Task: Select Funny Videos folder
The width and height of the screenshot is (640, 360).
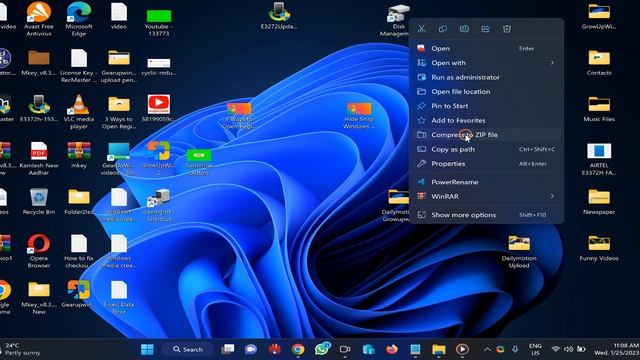Action: pyautogui.click(x=599, y=248)
